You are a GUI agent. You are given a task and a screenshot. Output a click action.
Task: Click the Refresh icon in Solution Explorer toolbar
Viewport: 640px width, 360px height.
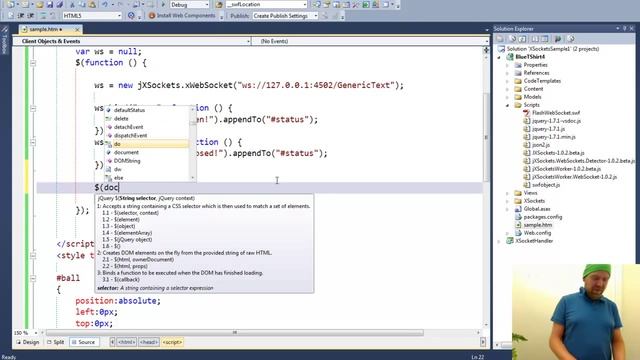[x=523, y=39]
